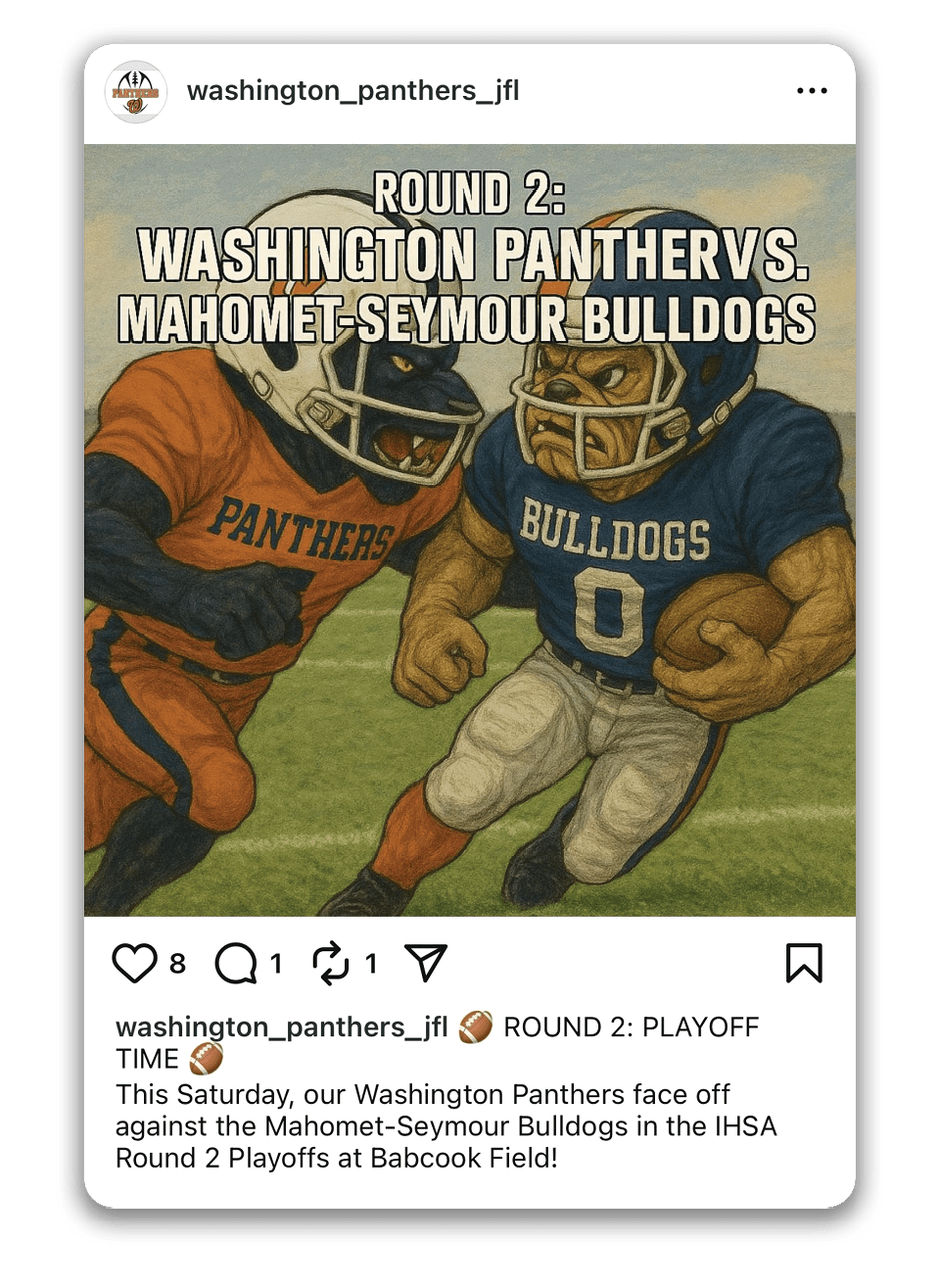Click the BULLDOGS jersey lettering in image
Image resolution: width=939 pixels, height=1288 pixels.
(x=615, y=531)
